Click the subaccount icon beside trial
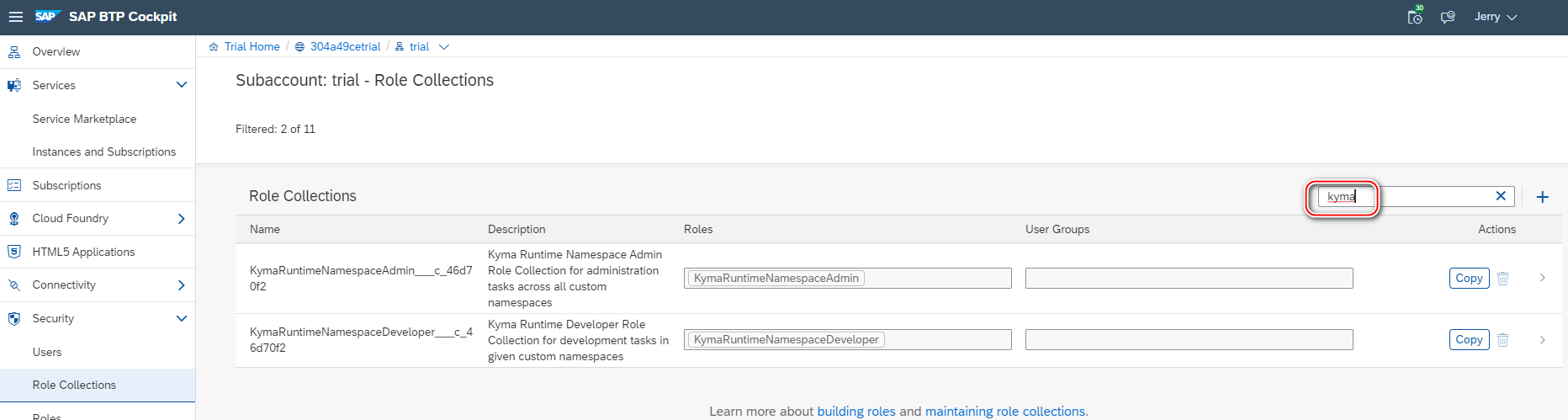 pos(400,47)
